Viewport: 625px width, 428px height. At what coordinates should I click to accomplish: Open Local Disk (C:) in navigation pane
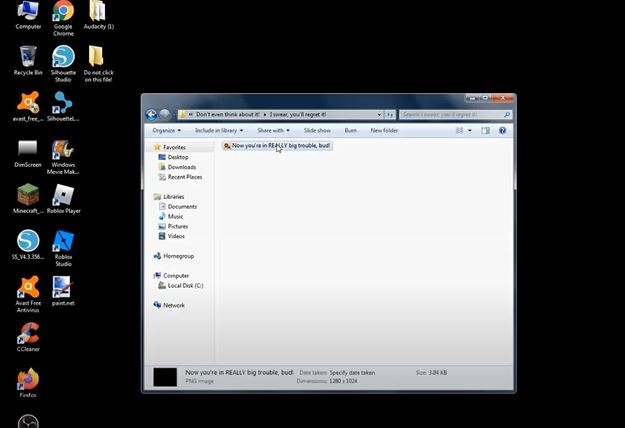click(185, 286)
